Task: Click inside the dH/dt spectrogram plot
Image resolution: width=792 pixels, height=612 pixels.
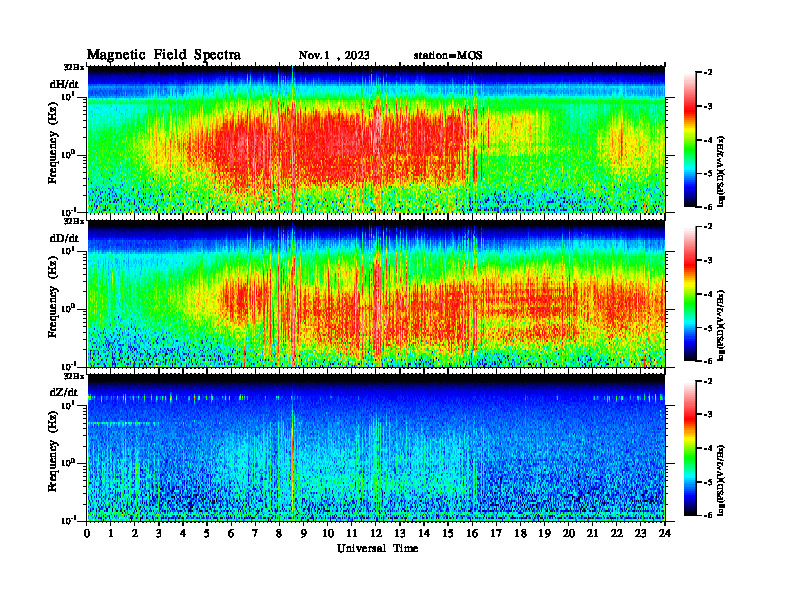Action: (376, 139)
